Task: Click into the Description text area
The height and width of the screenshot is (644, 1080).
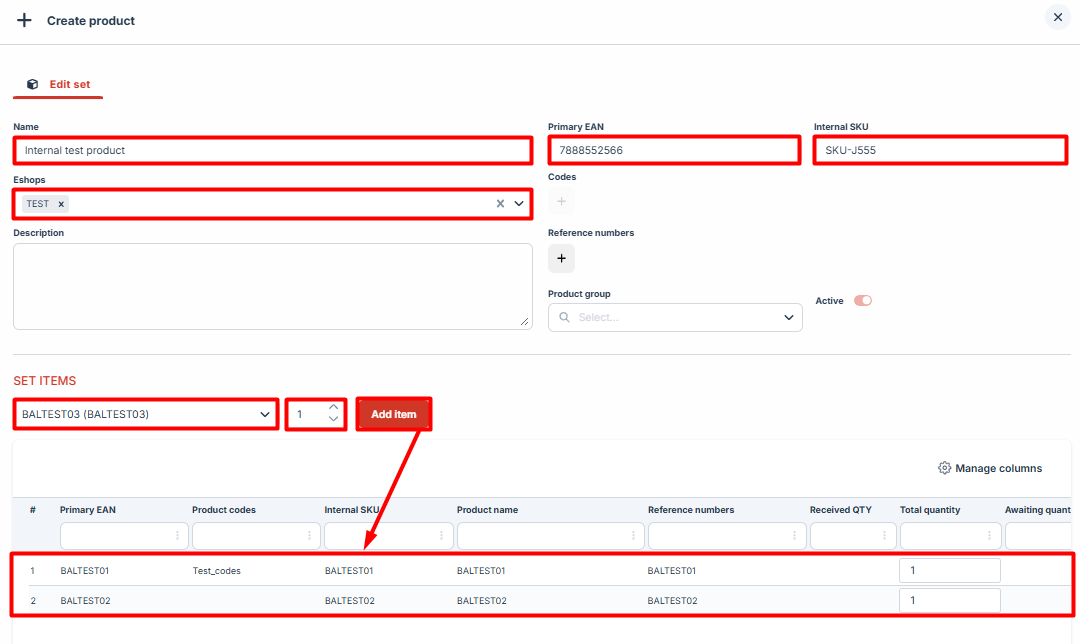Action: click(x=272, y=286)
